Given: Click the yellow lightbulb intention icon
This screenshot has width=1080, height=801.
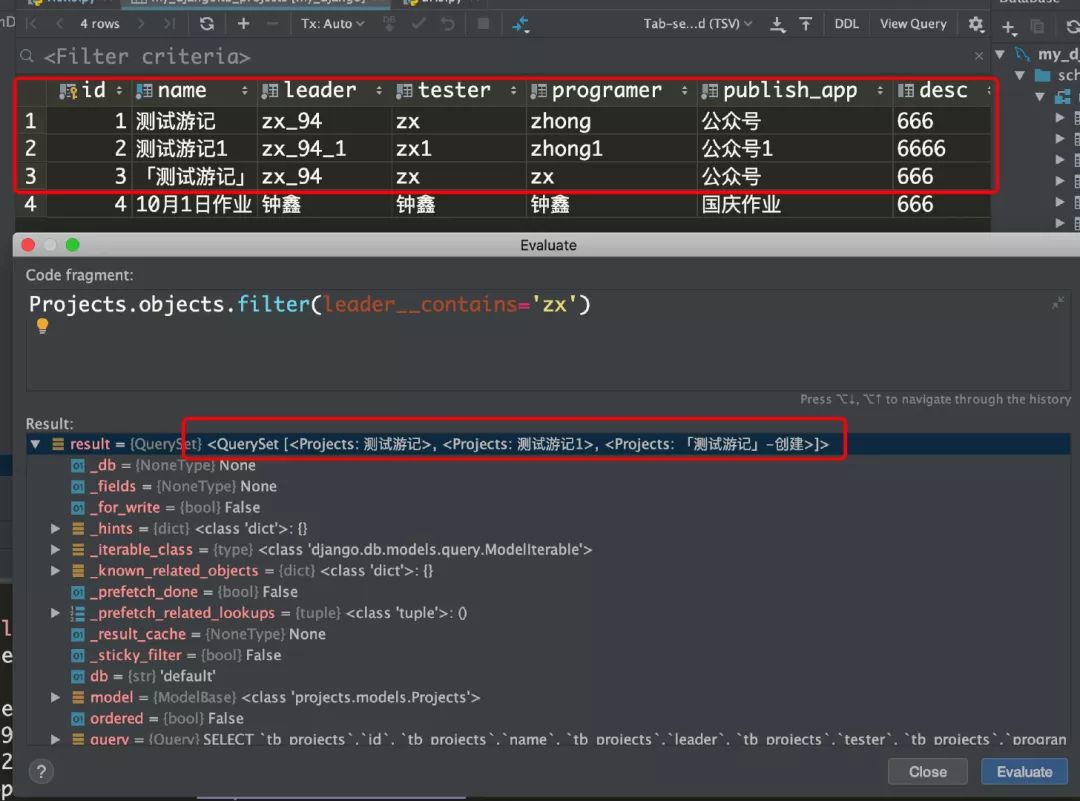Looking at the screenshot, I should (42, 326).
